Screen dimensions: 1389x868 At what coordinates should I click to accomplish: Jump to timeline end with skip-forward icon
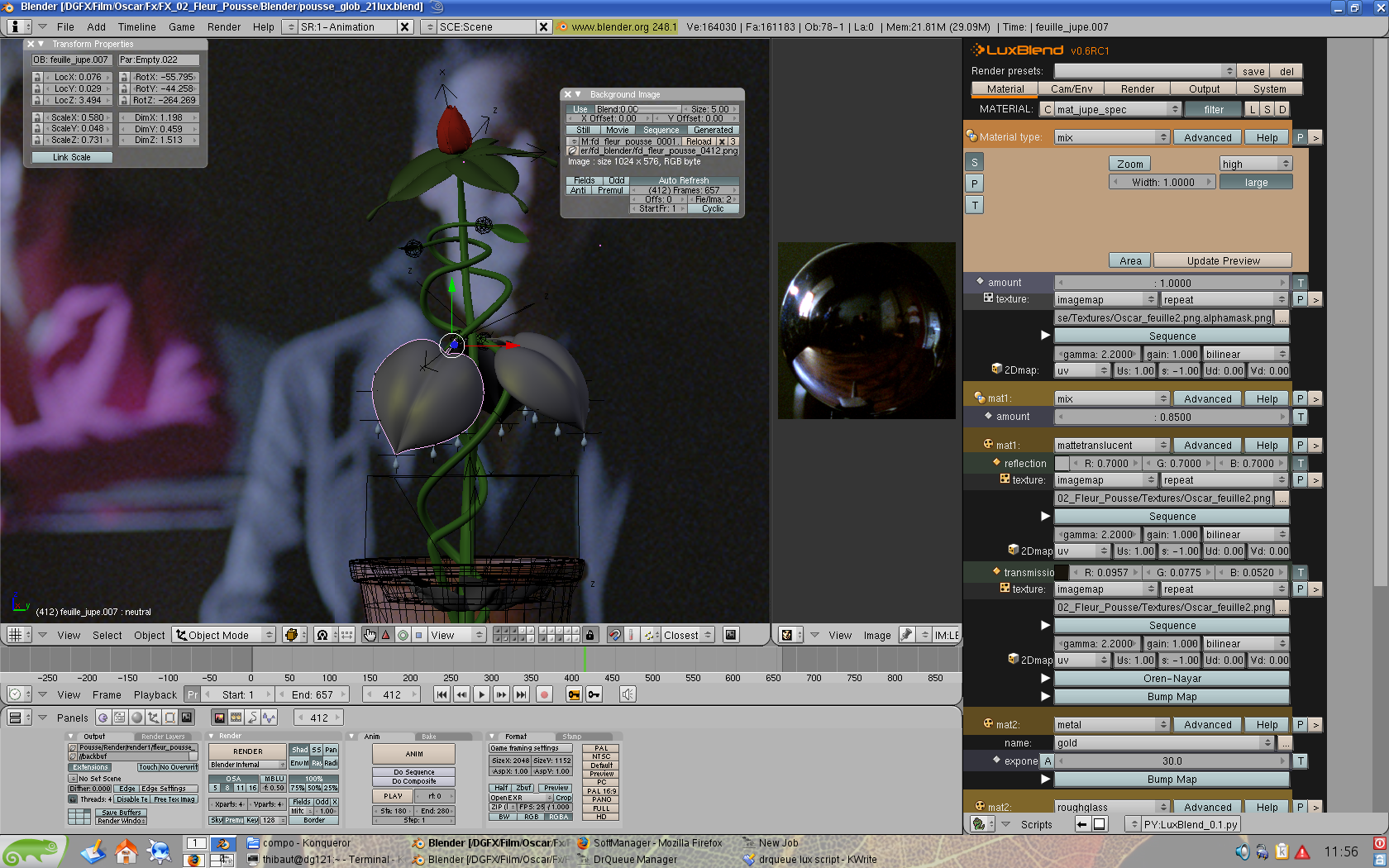click(x=522, y=694)
